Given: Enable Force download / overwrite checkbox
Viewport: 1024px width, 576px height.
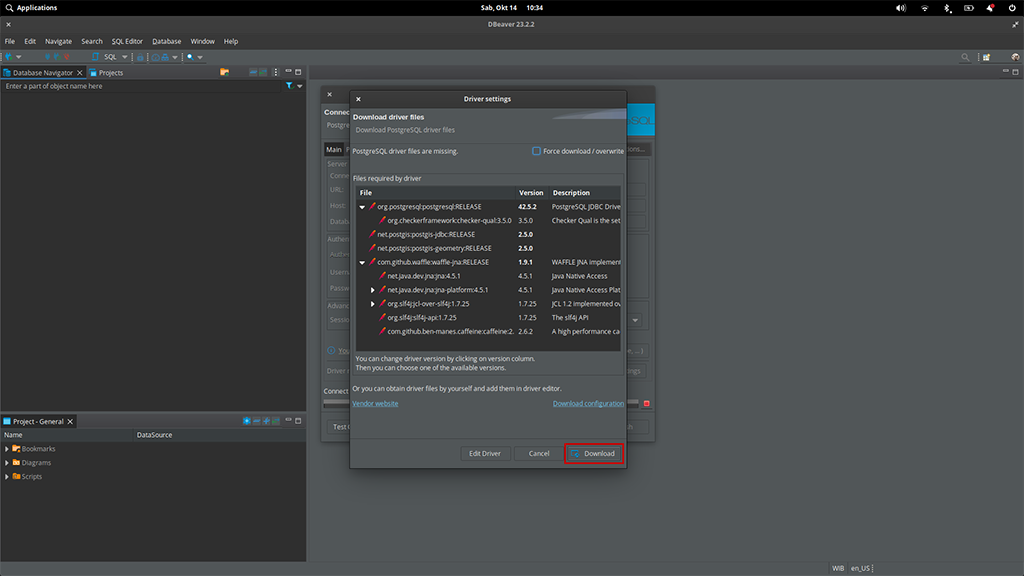Looking at the screenshot, I should point(537,151).
